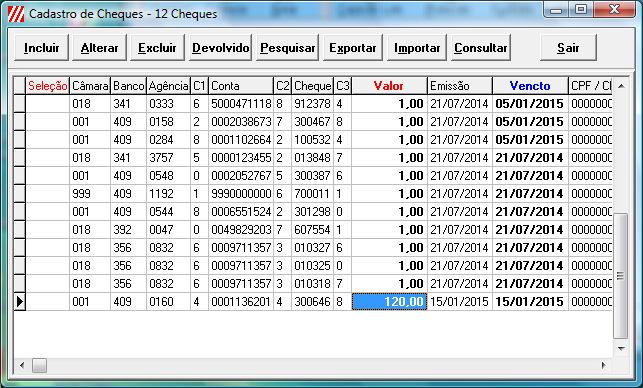
Task: Click cheque number 700011
Action: 312,194
